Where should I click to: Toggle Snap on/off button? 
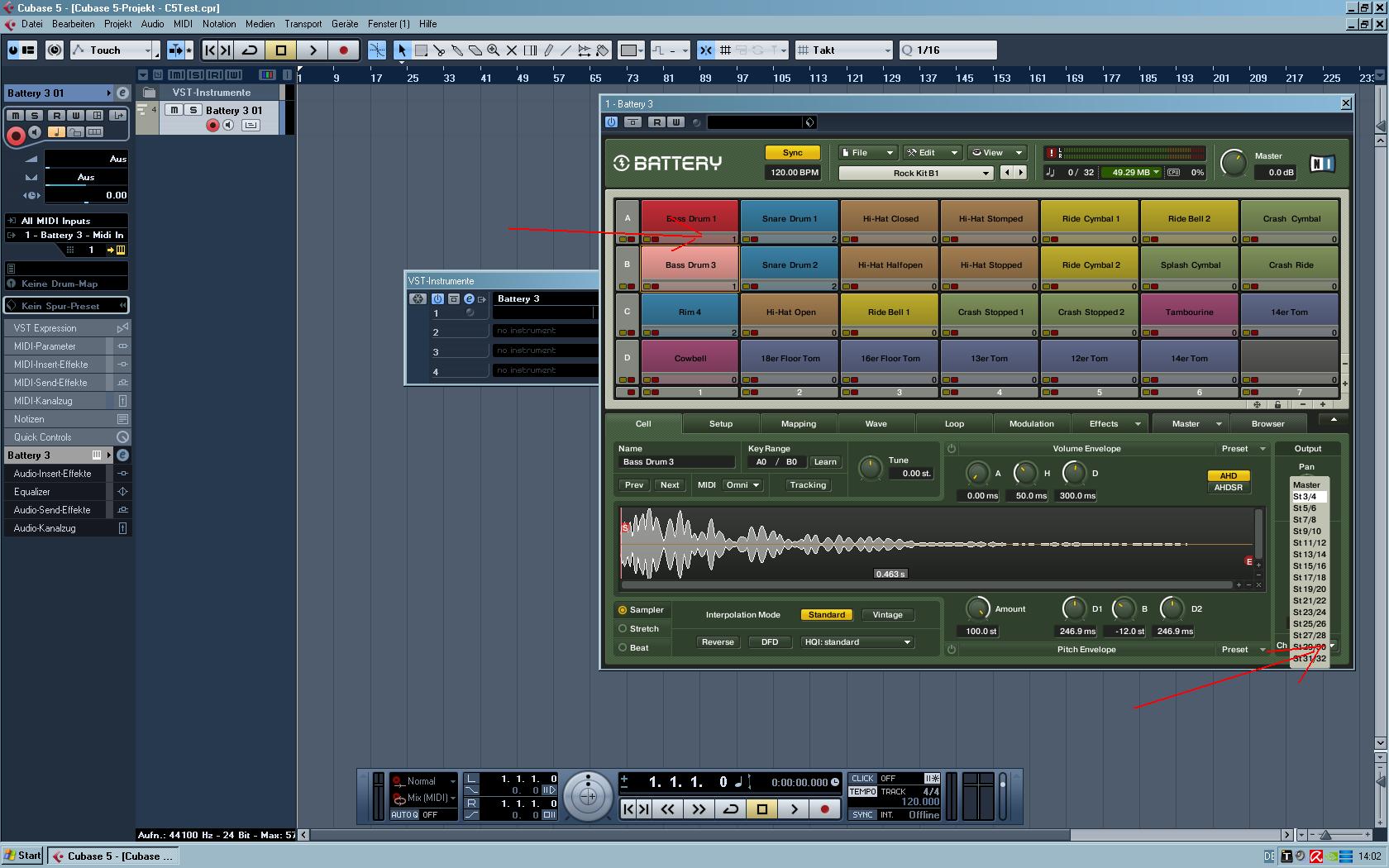705,50
